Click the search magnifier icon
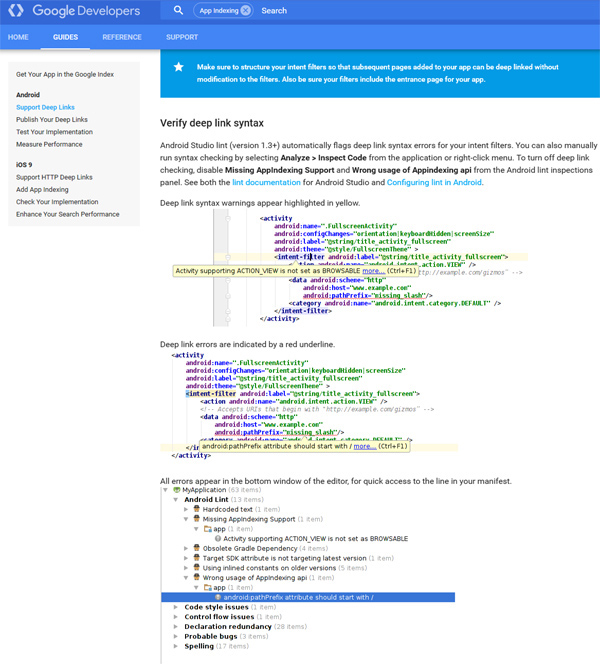This screenshot has width=600, height=668. click(178, 11)
